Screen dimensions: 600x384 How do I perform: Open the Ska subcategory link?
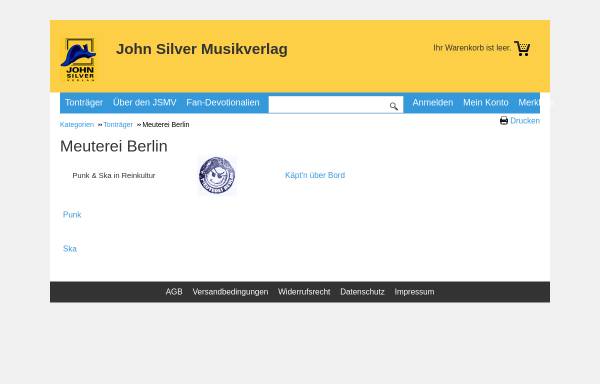click(70, 249)
